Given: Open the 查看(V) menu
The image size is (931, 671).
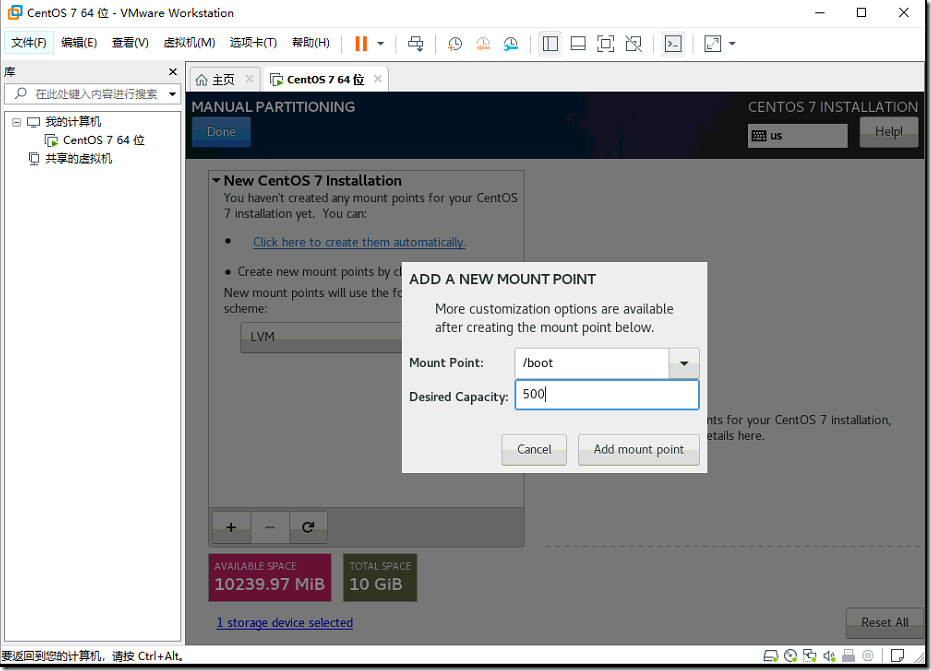Looking at the screenshot, I should [130, 43].
